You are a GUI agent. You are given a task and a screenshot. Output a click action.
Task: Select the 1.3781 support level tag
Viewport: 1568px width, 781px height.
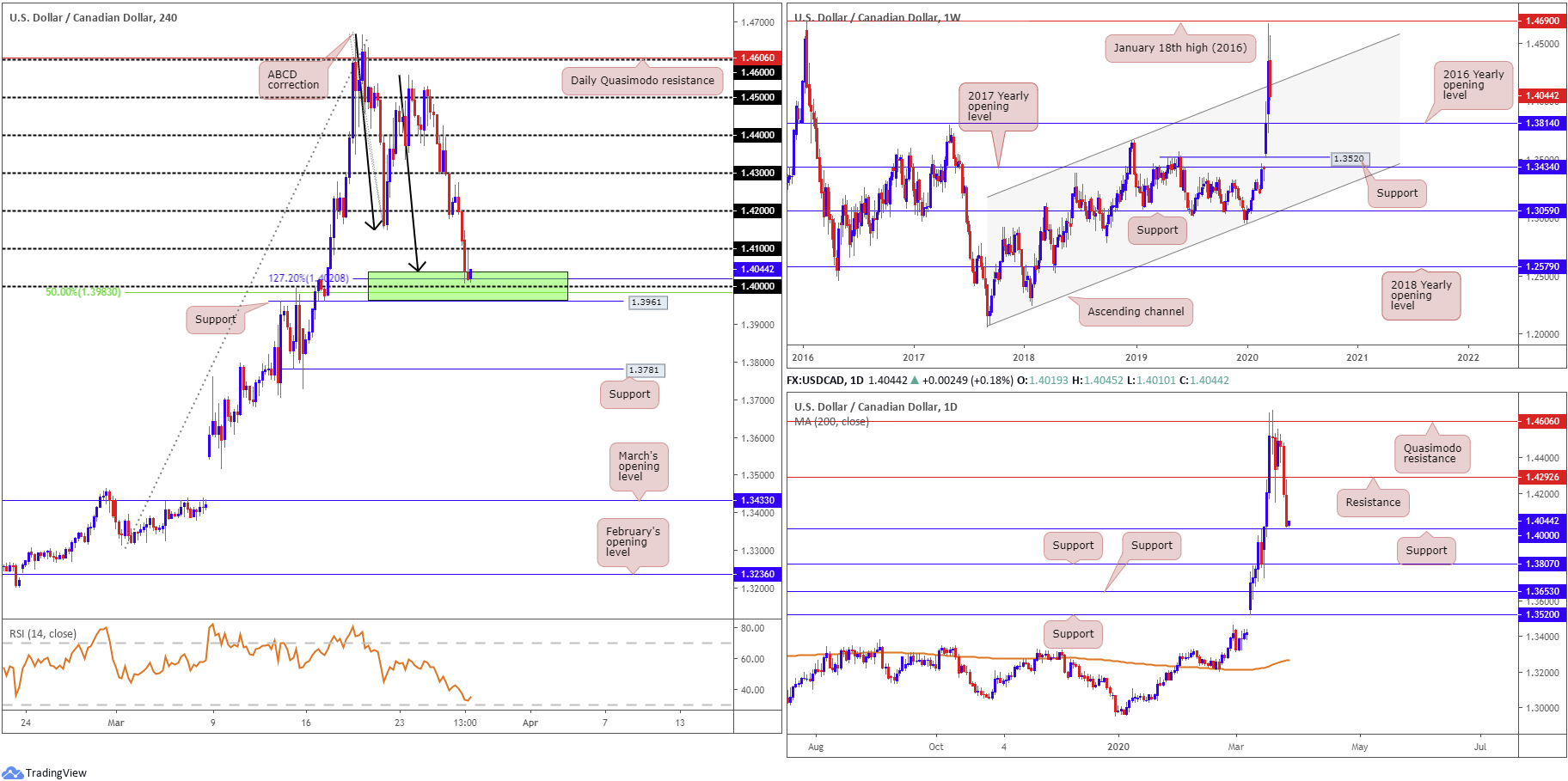click(645, 370)
